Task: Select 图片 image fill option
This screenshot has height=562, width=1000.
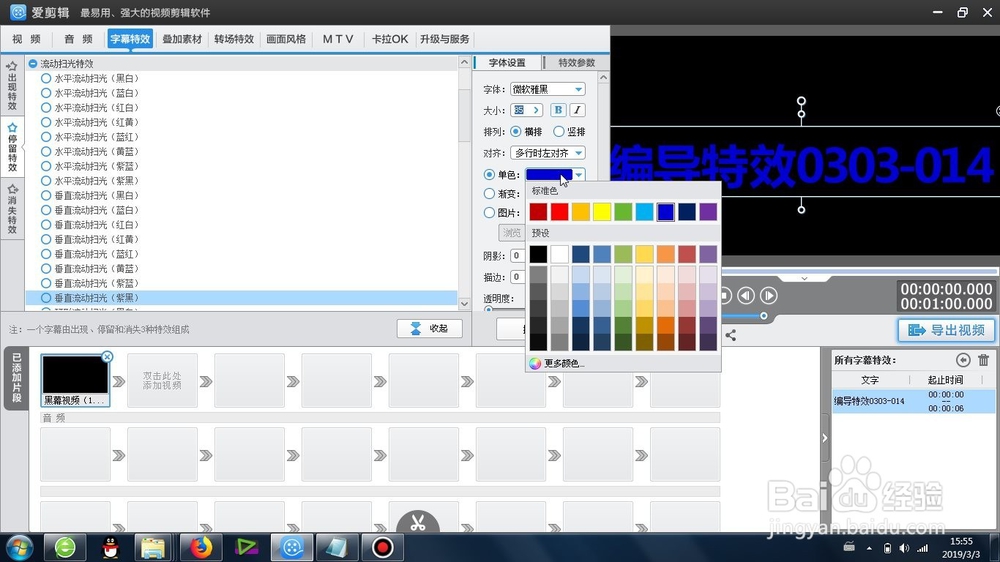Action: [x=501, y=212]
